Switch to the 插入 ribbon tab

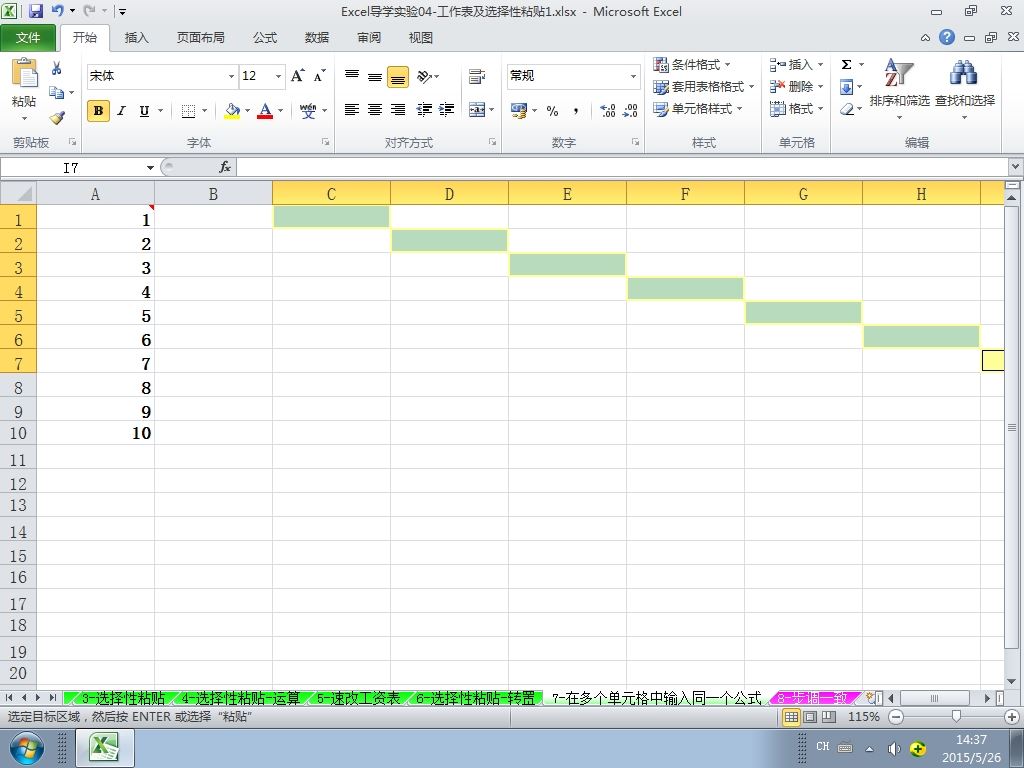click(136, 38)
